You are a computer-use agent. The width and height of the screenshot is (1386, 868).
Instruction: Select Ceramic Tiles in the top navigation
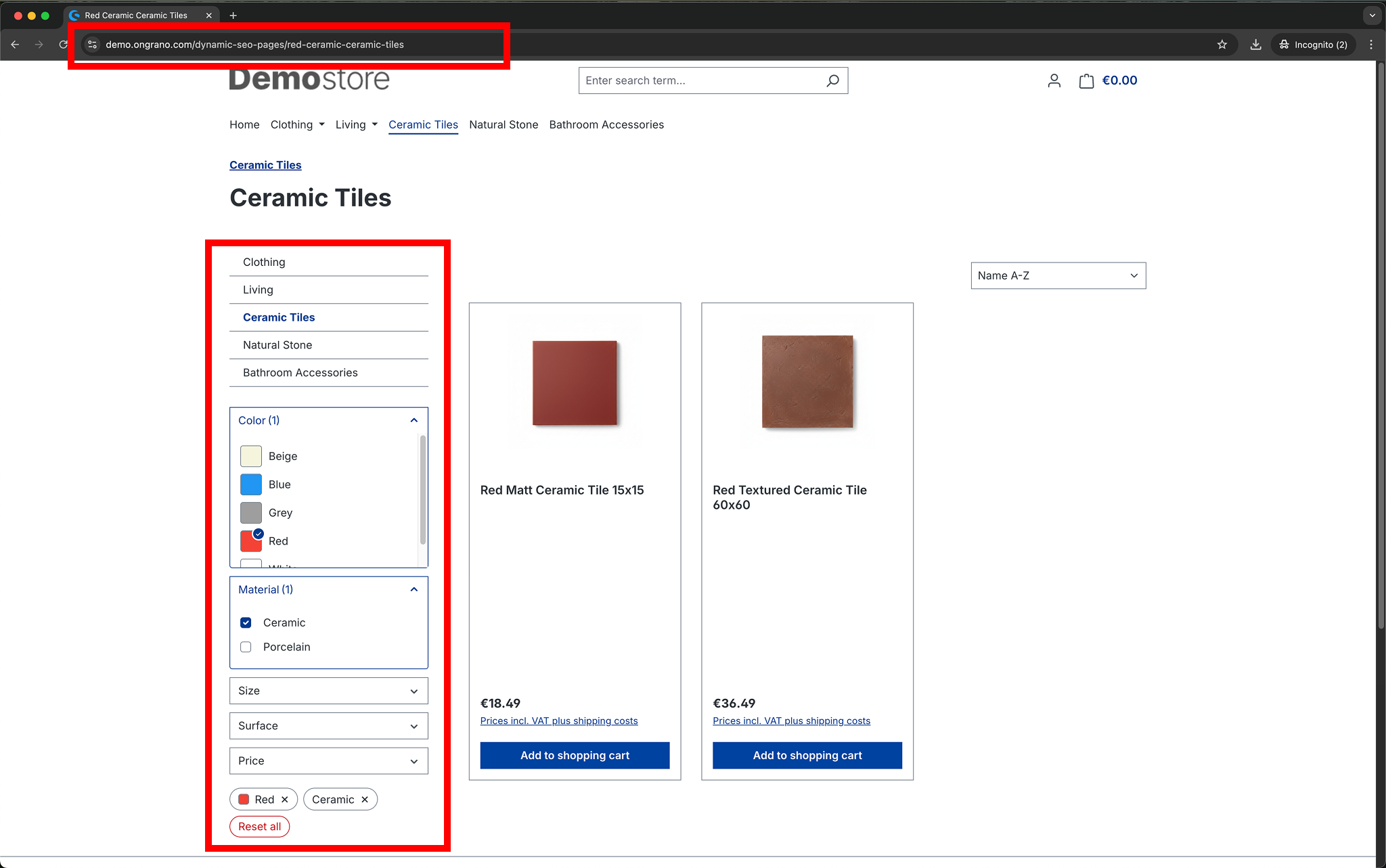[x=423, y=124]
